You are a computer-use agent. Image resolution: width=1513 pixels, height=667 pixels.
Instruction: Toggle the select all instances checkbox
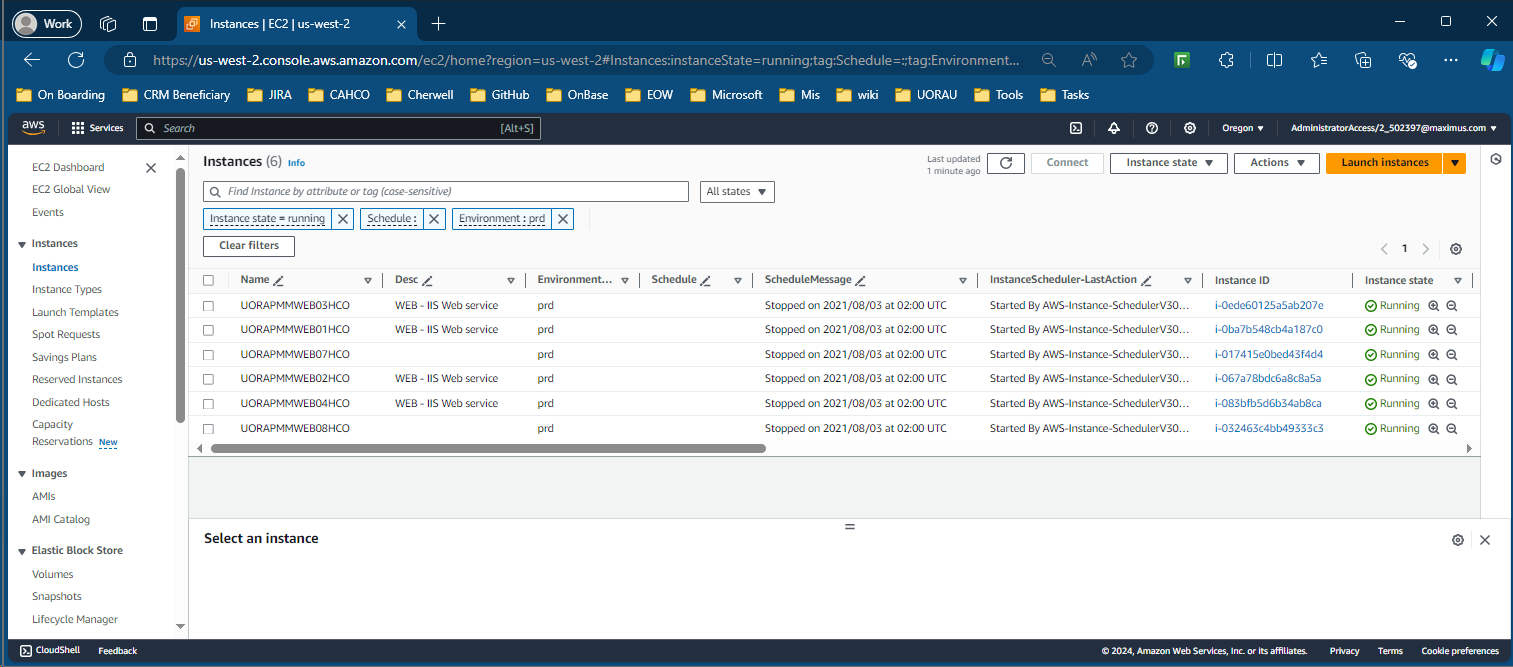click(x=208, y=281)
